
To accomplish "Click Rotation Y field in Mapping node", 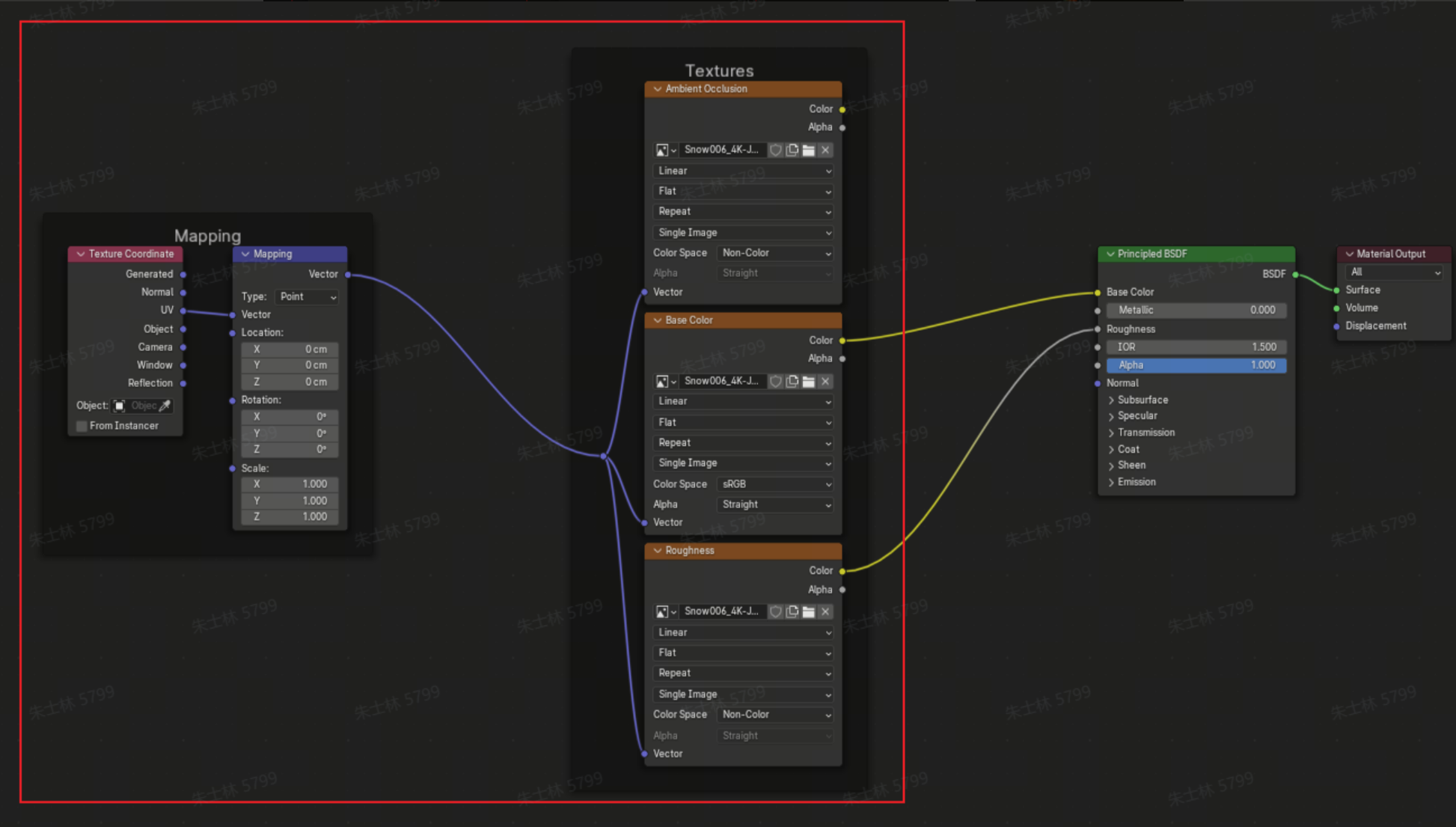I will tap(290, 433).
